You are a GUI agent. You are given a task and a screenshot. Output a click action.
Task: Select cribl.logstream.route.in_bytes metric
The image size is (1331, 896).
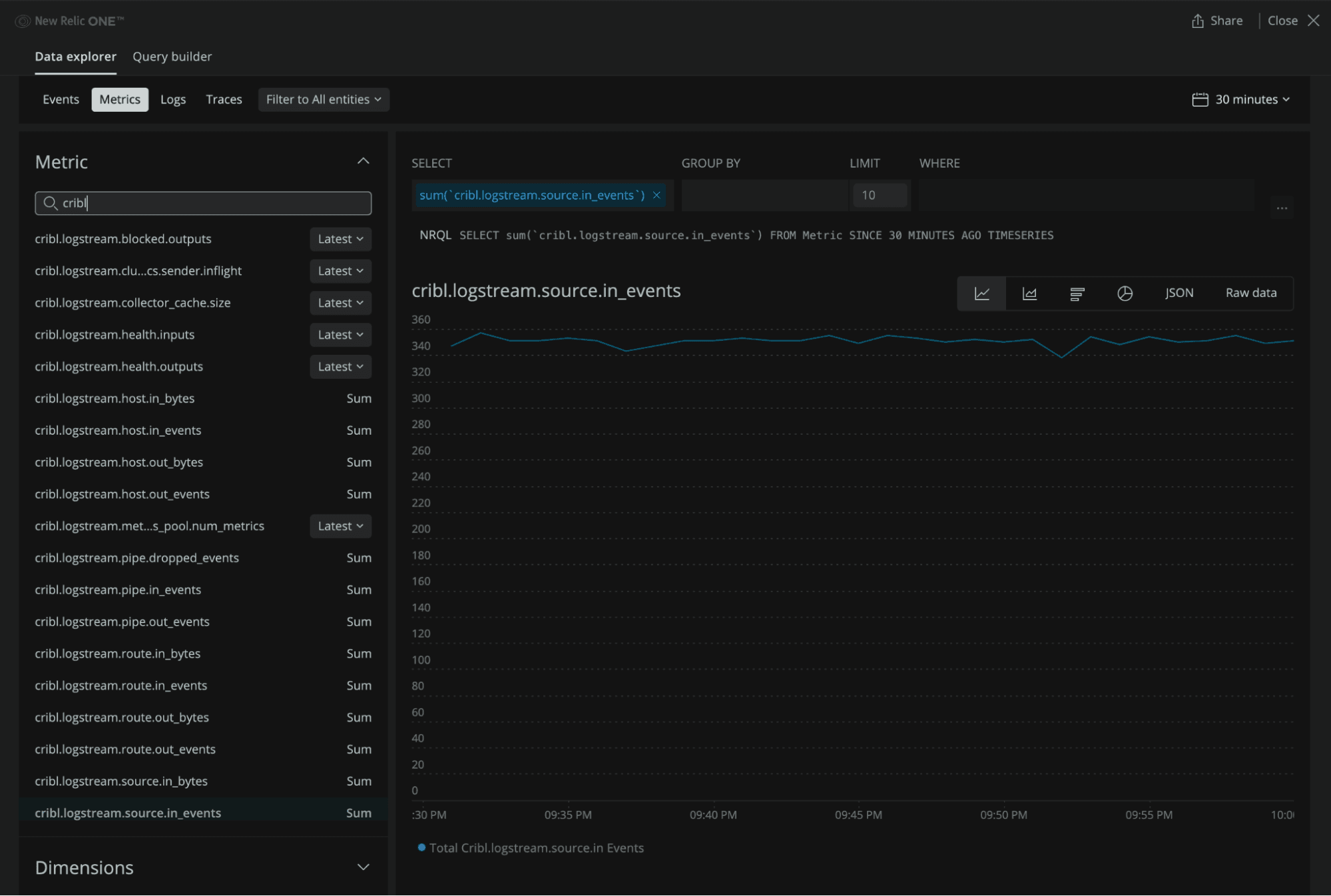[118, 653]
